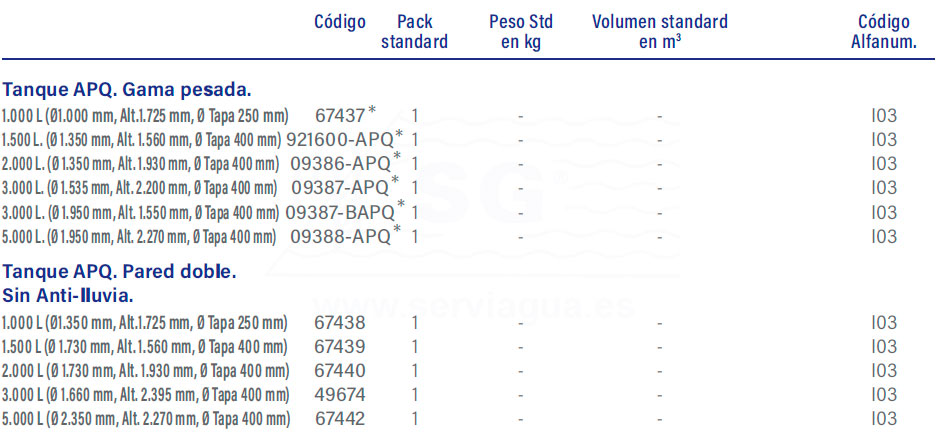Viewport: 948px width, 435px height.
Task: Select the 5.000 L Ø 2.350 mm tank description
Action: [144, 419]
